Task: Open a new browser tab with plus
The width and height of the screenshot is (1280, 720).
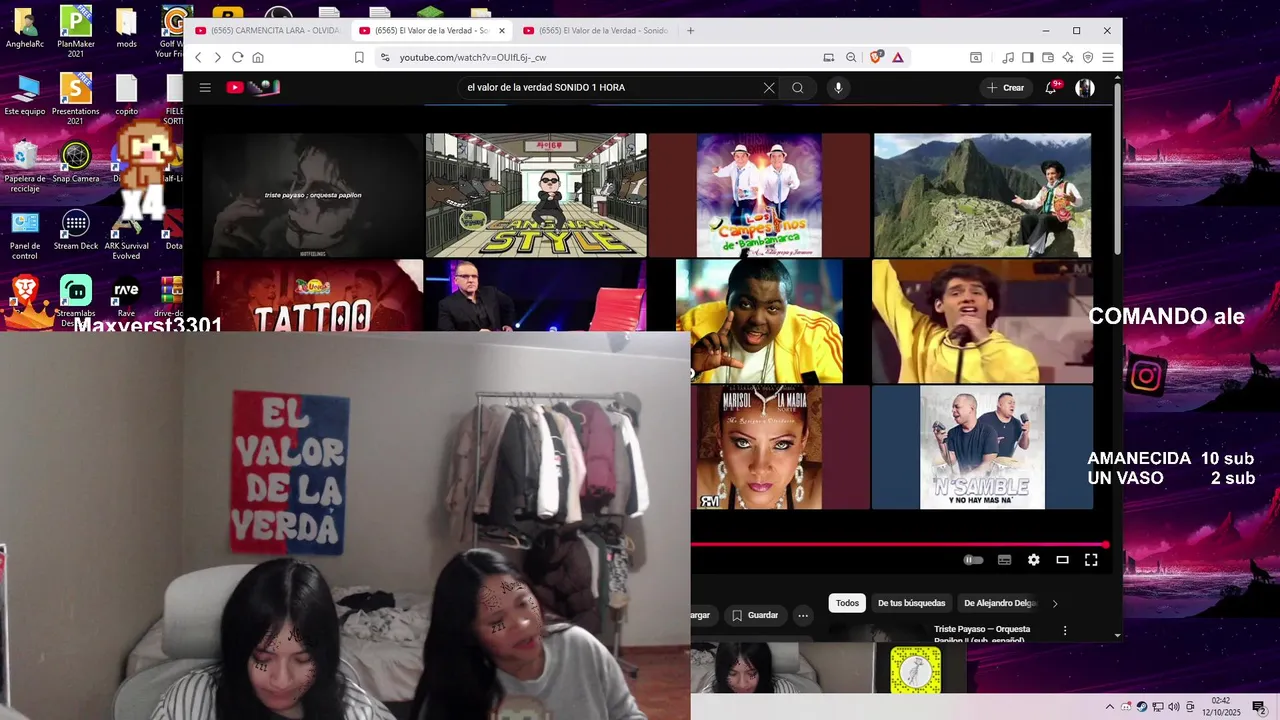Action: 690,31
